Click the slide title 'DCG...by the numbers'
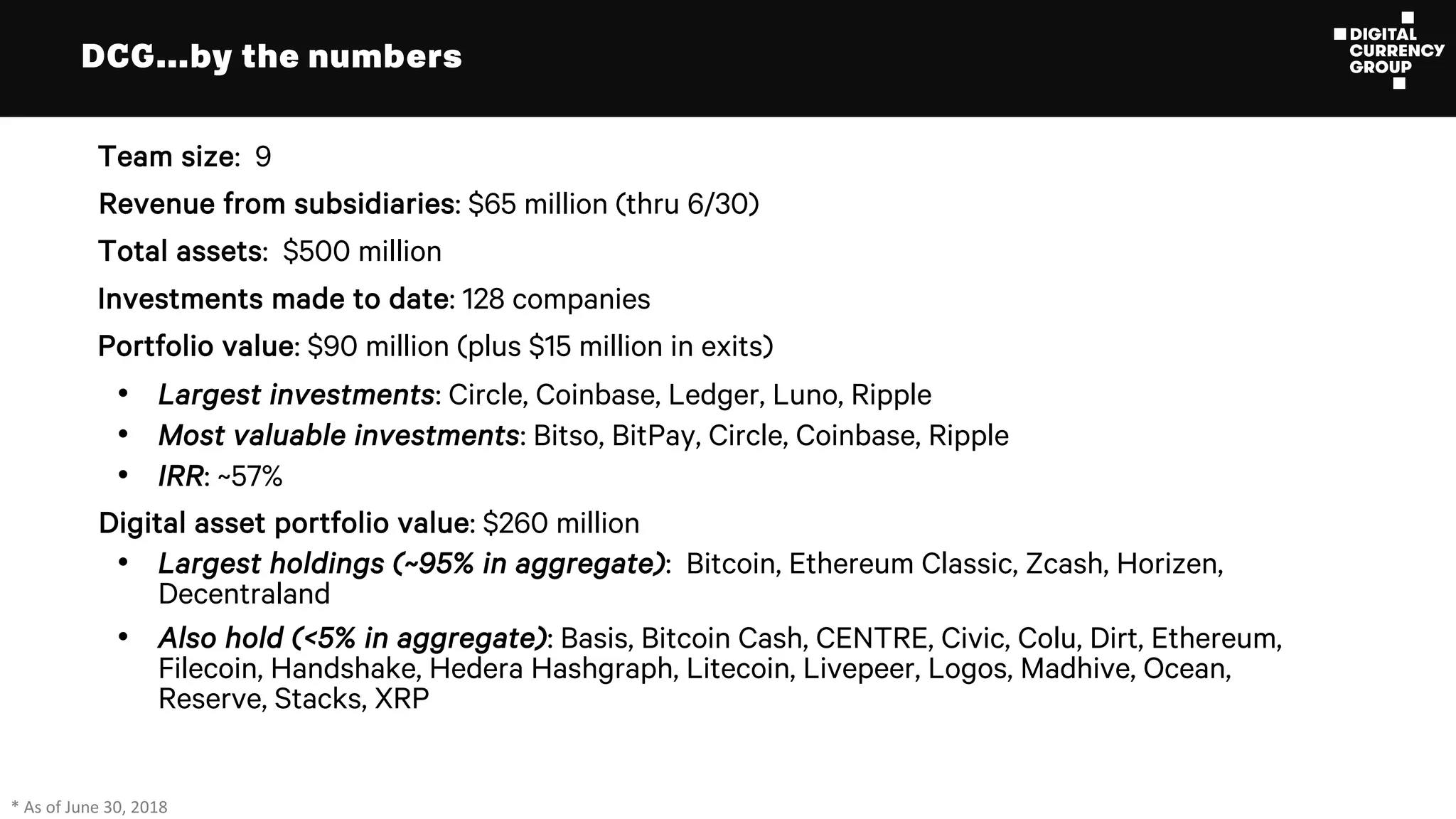The height and width of the screenshot is (819, 1456). click(x=272, y=57)
